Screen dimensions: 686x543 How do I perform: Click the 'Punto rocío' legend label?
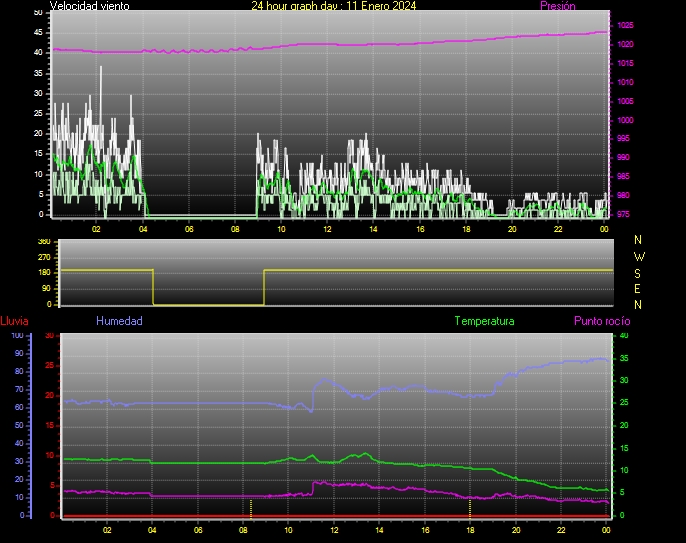(602, 321)
